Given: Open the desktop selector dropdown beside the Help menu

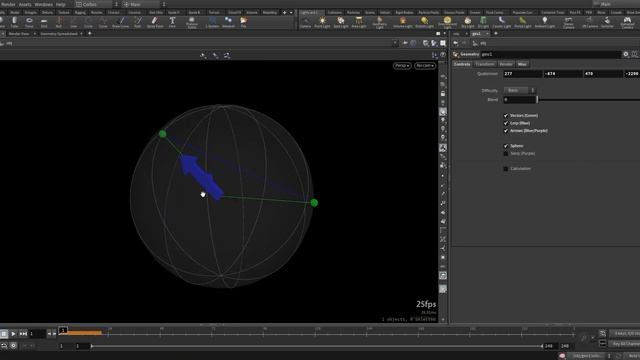Looking at the screenshot, I should 97,4.
